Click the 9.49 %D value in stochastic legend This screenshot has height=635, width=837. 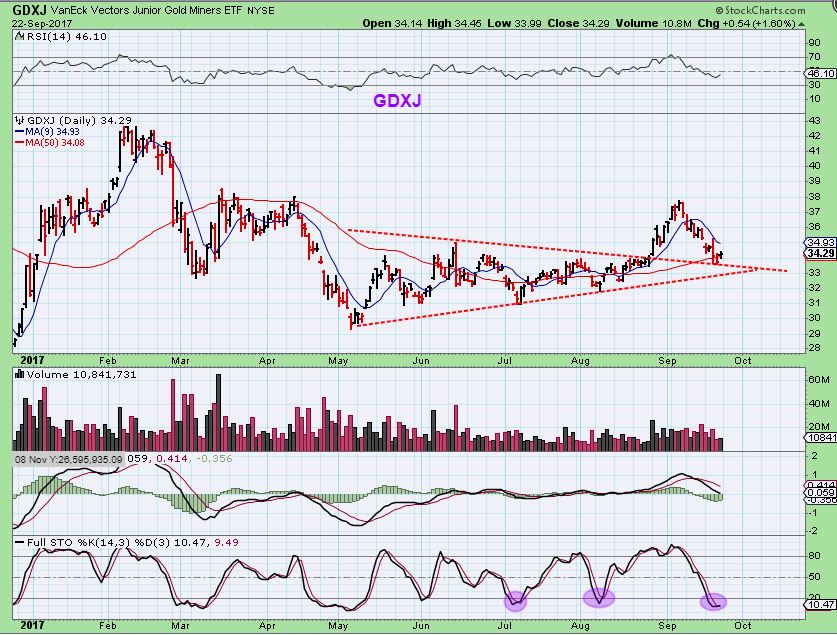pos(226,543)
